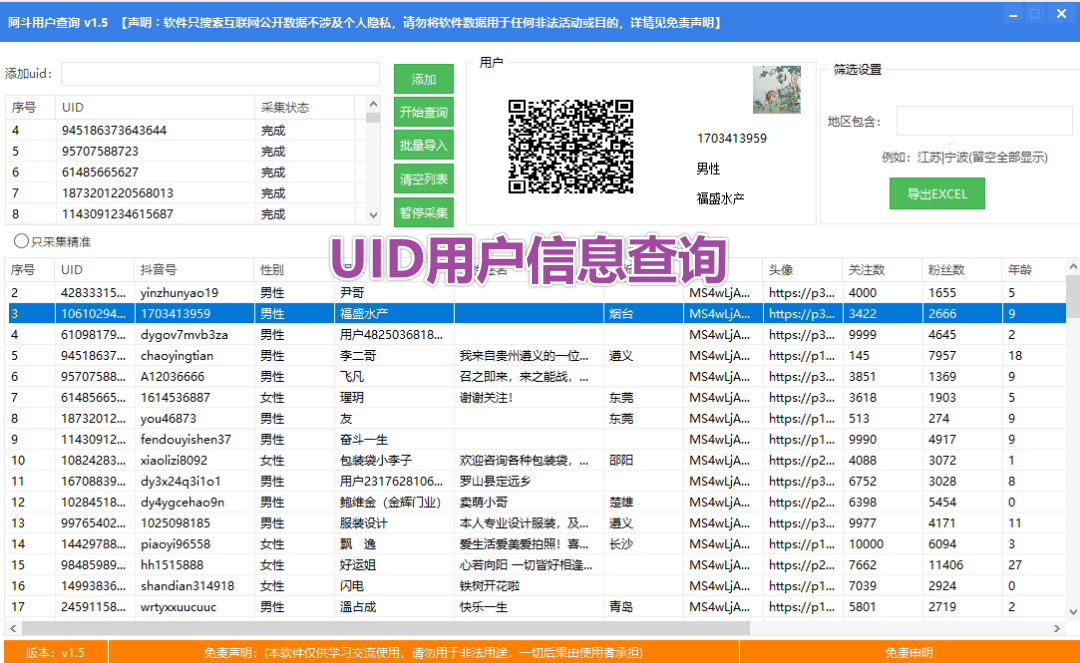Export results with 导出EXCEL button
Image resolution: width=1080 pixels, height=663 pixels.
point(937,193)
